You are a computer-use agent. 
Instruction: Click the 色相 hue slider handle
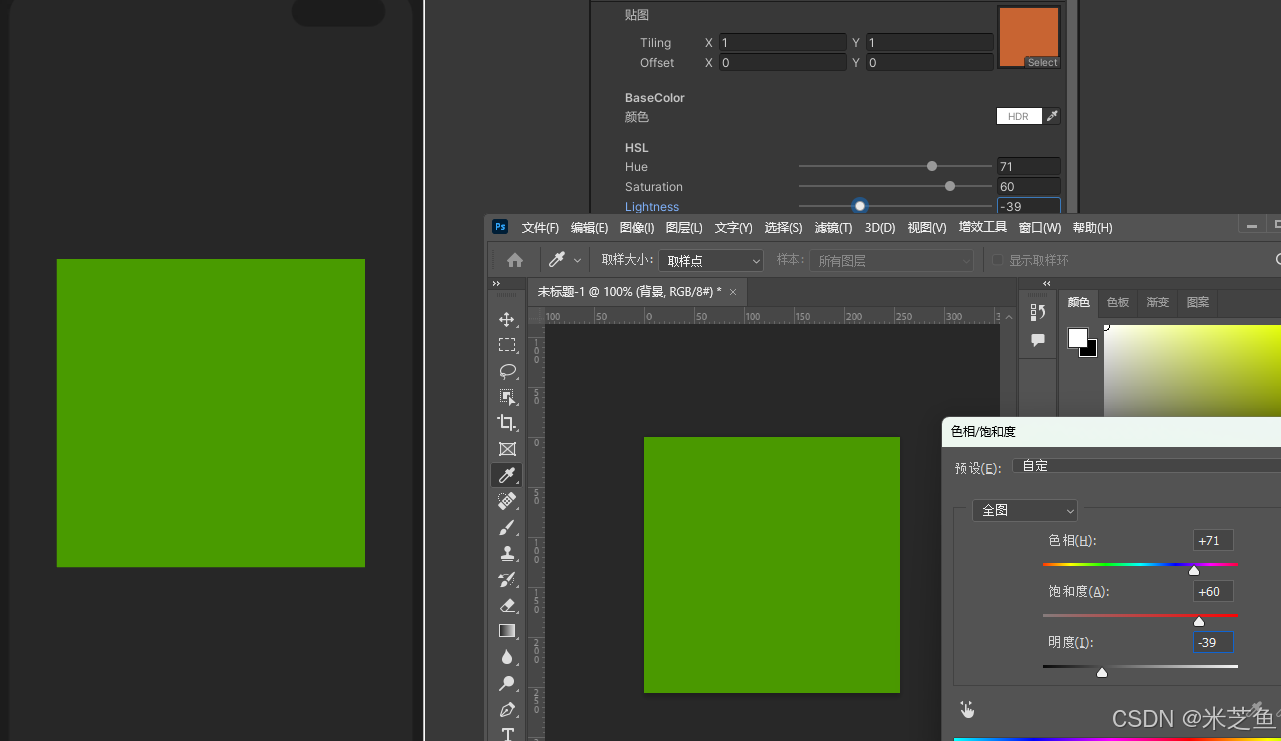pos(1194,570)
